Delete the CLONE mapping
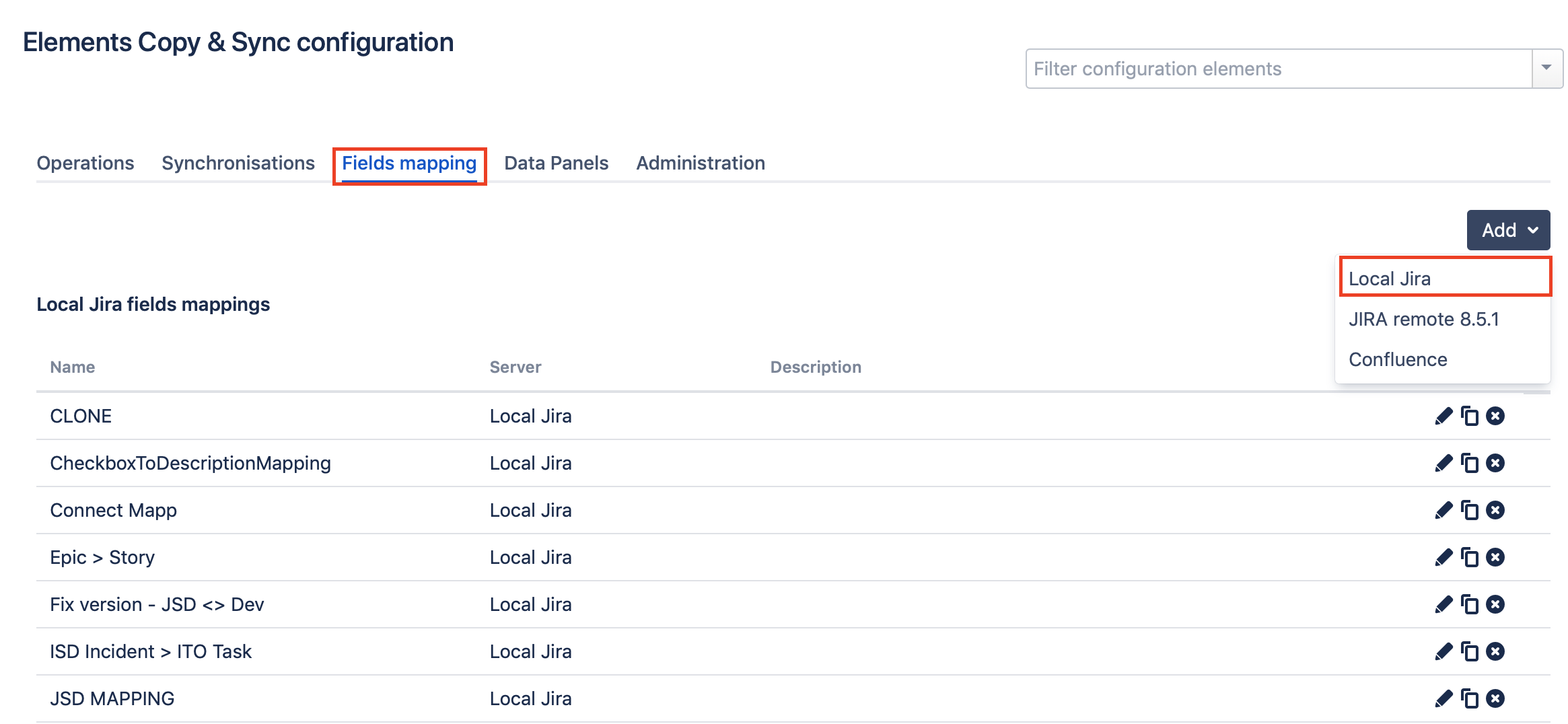The image size is (1568, 724). pos(1495,417)
